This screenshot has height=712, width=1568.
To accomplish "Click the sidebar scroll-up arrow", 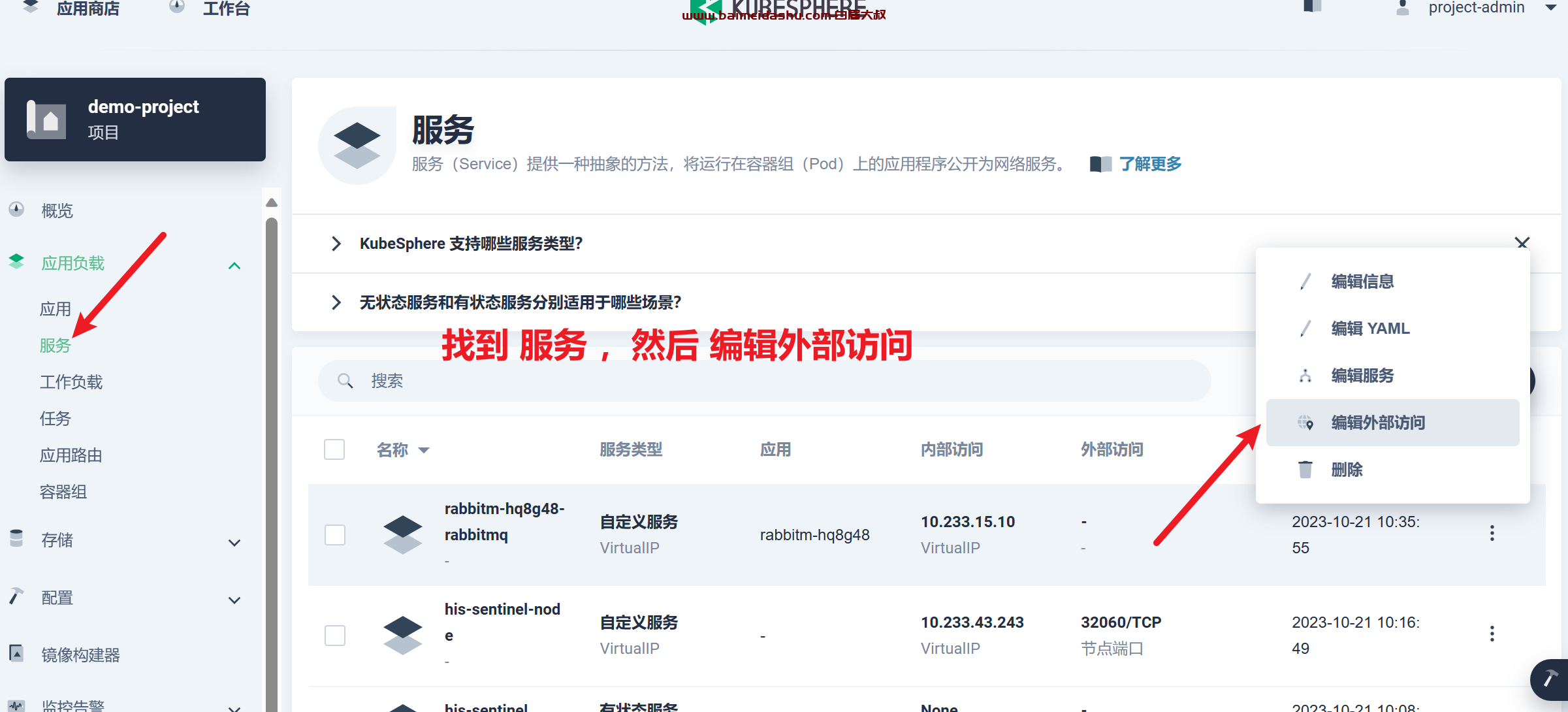I will (x=272, y=202).
